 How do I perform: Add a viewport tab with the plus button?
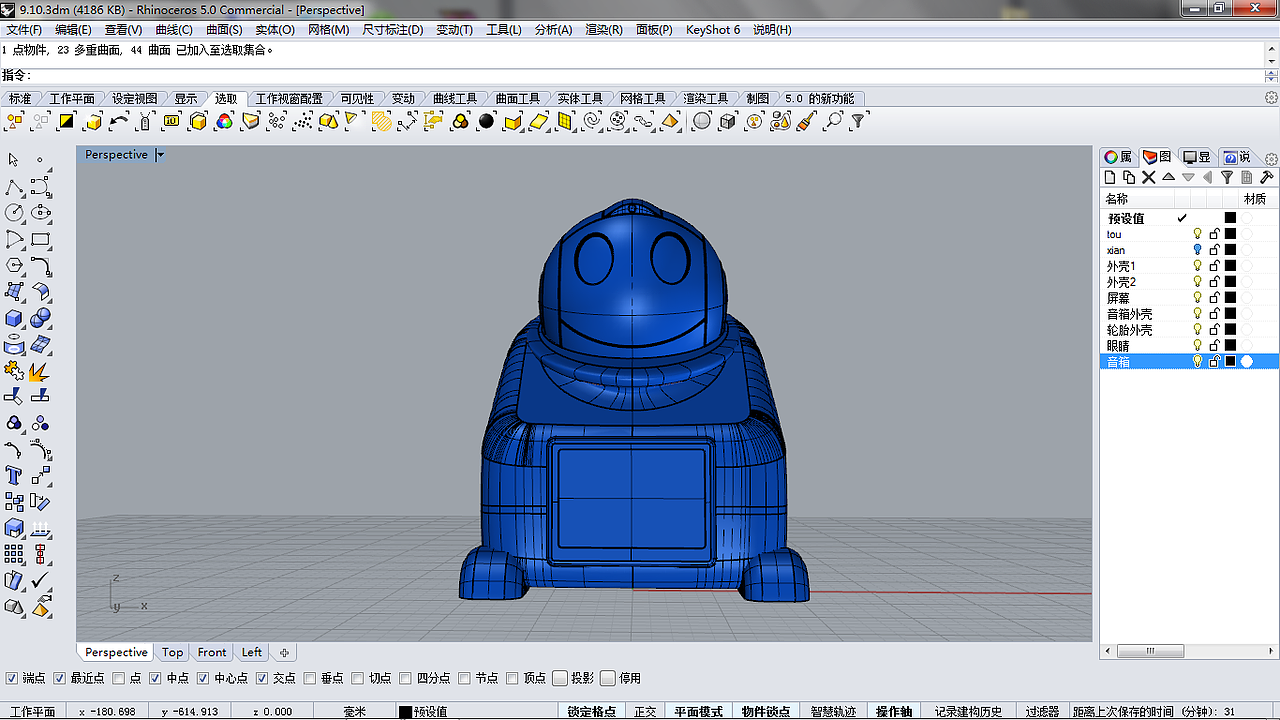[284, 653]
